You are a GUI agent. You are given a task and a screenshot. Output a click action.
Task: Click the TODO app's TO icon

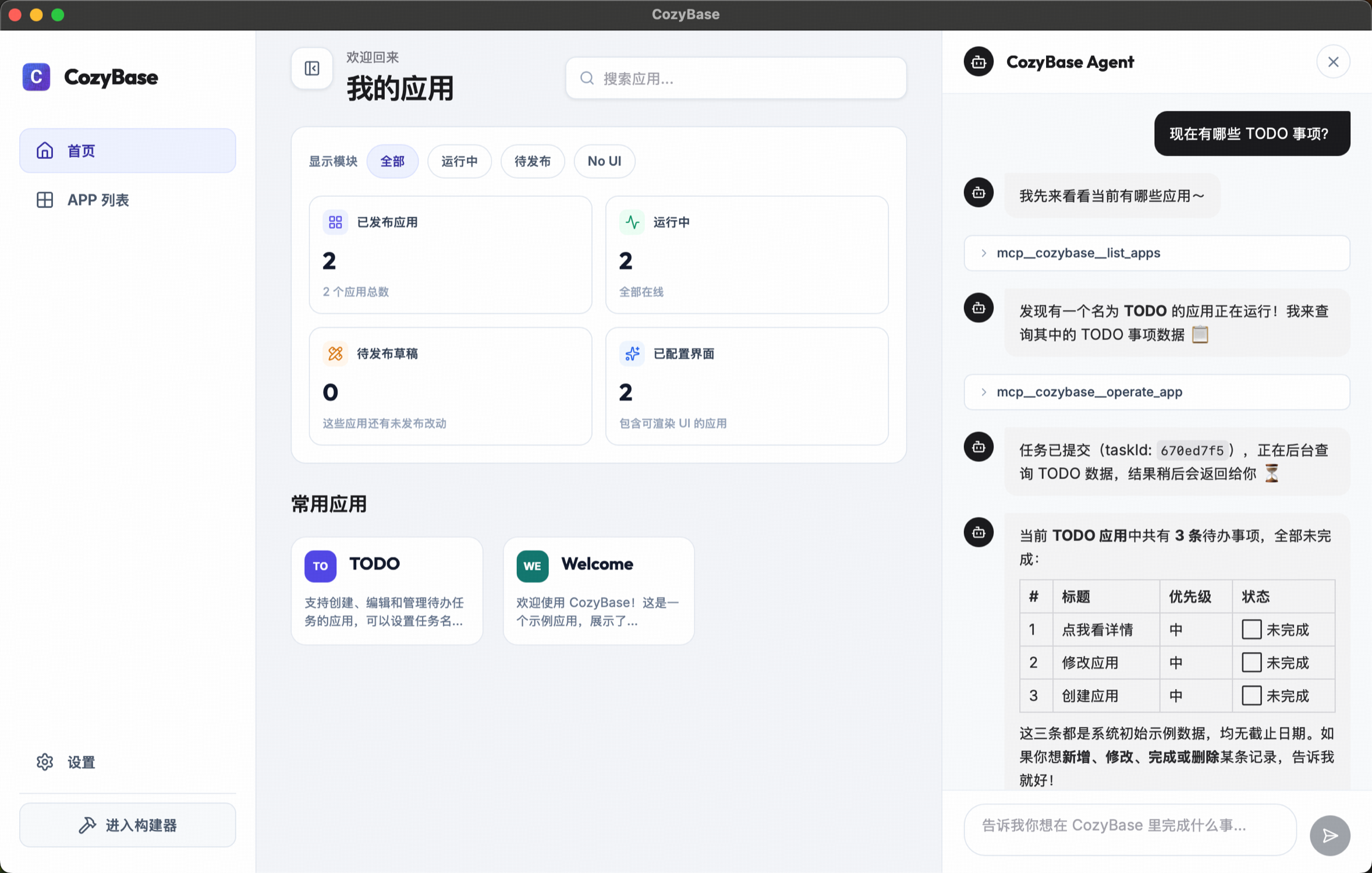tap(320, 565)
